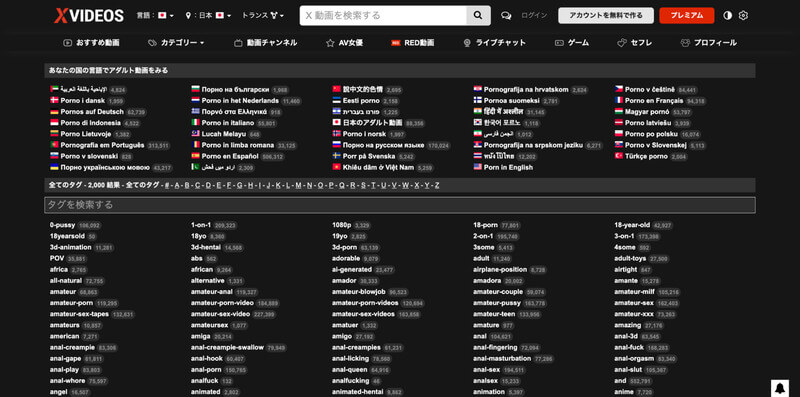Image resolution: width=800 pixels, height=397 pixels.
Task: Click the ログイン link
Action: (x=534, y=15)
